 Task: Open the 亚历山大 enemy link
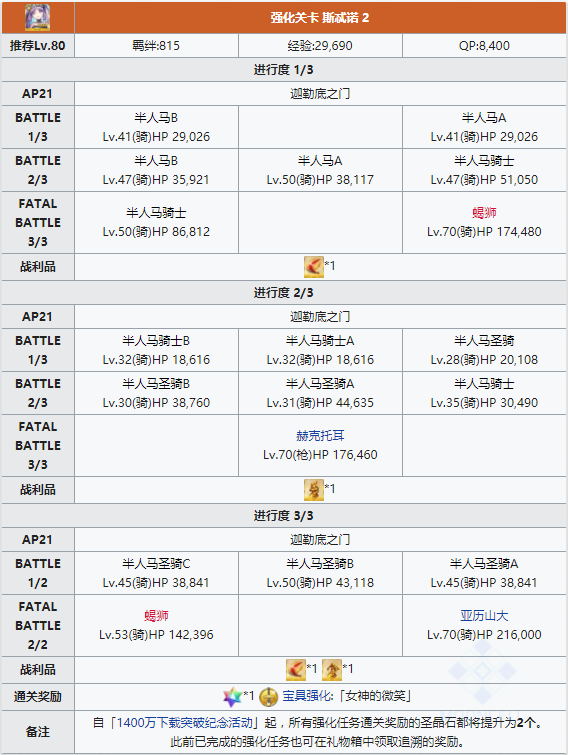484,615
